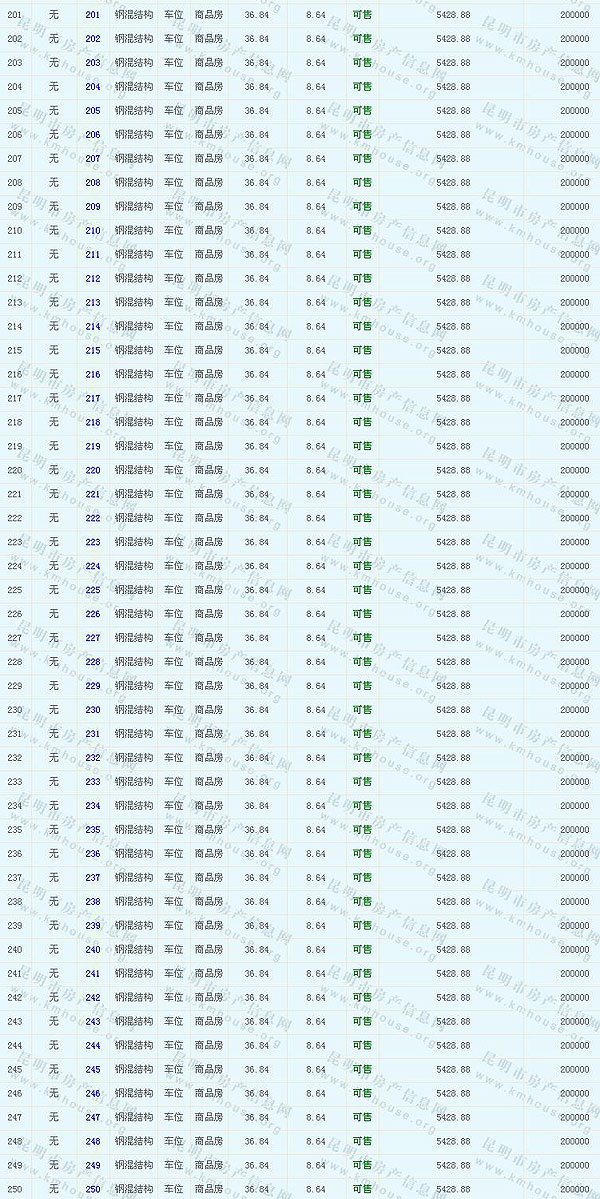600x1199 pixels.
Task: Select the 可售 status in row 248
Action: (362, 1142)
